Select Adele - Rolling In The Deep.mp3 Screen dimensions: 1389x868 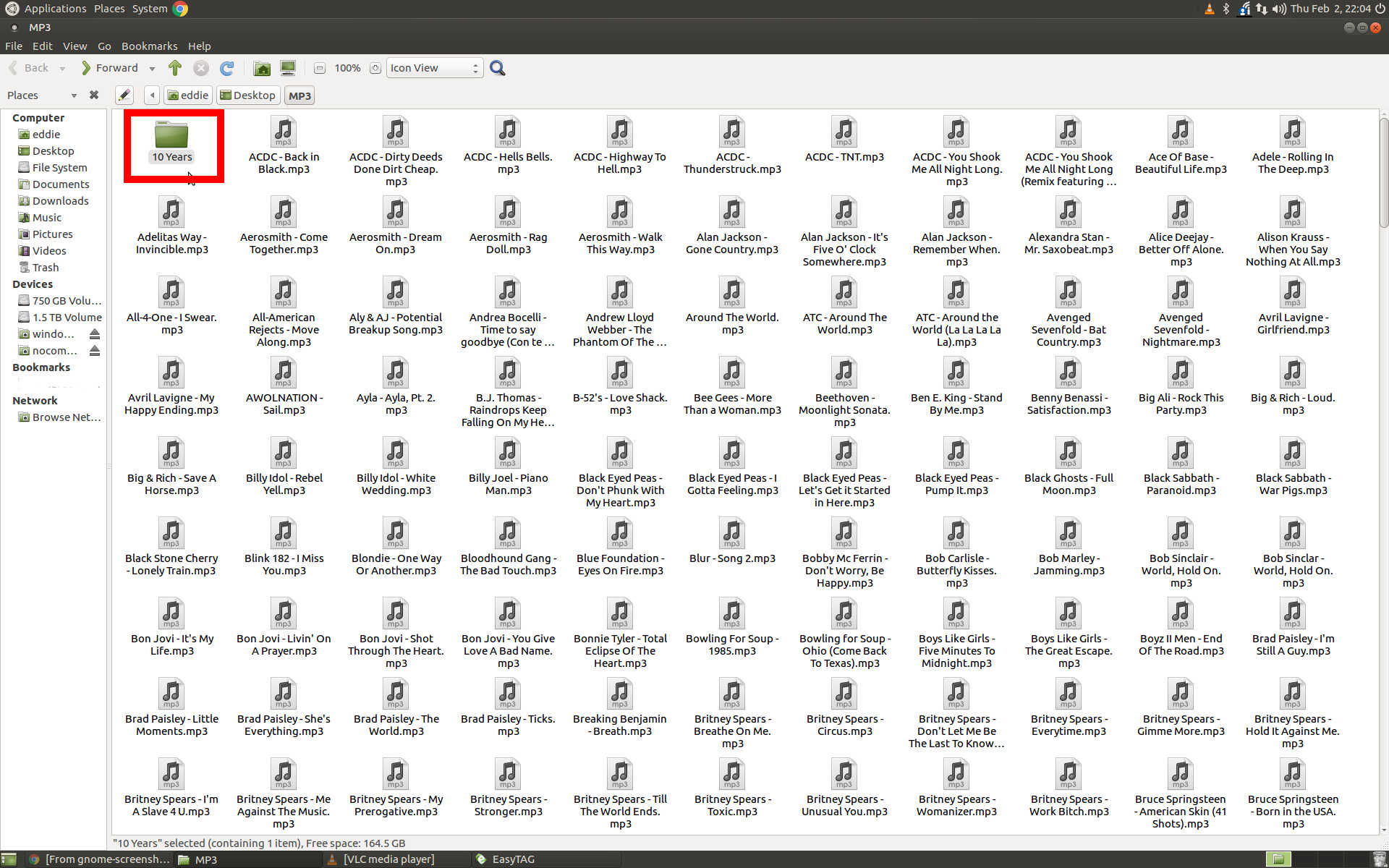(x=1293, y=146)
